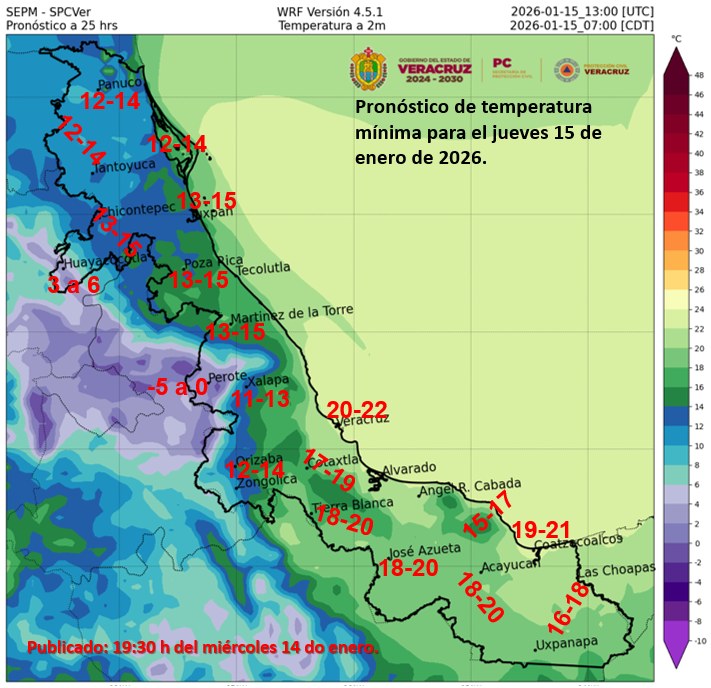Click the dark maroon top arrow of color scale

(x=676, y=60)
